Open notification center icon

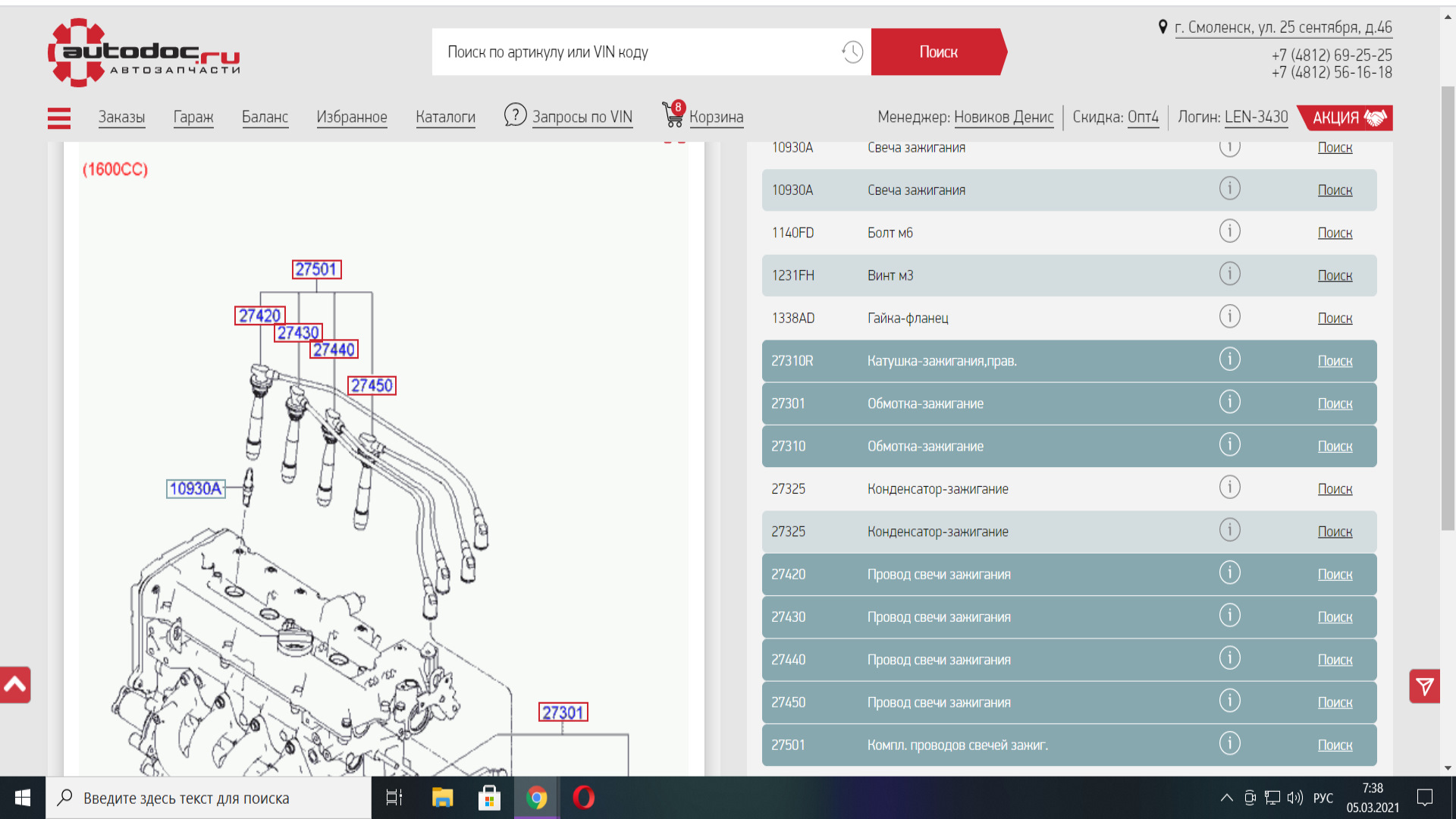[1425, 798]
